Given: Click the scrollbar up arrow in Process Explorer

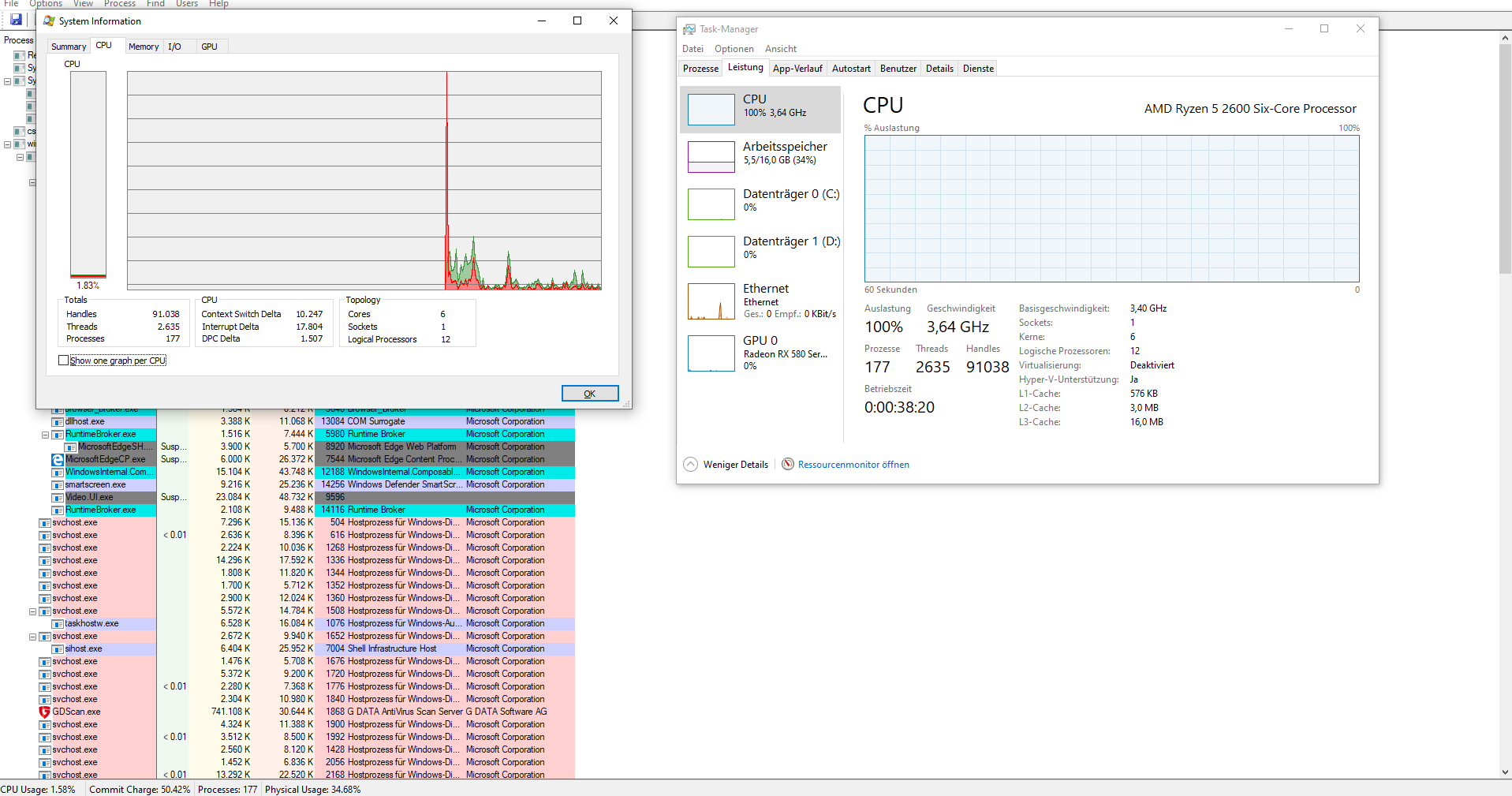Looking at the screenshot, I should coord(1505,38).
